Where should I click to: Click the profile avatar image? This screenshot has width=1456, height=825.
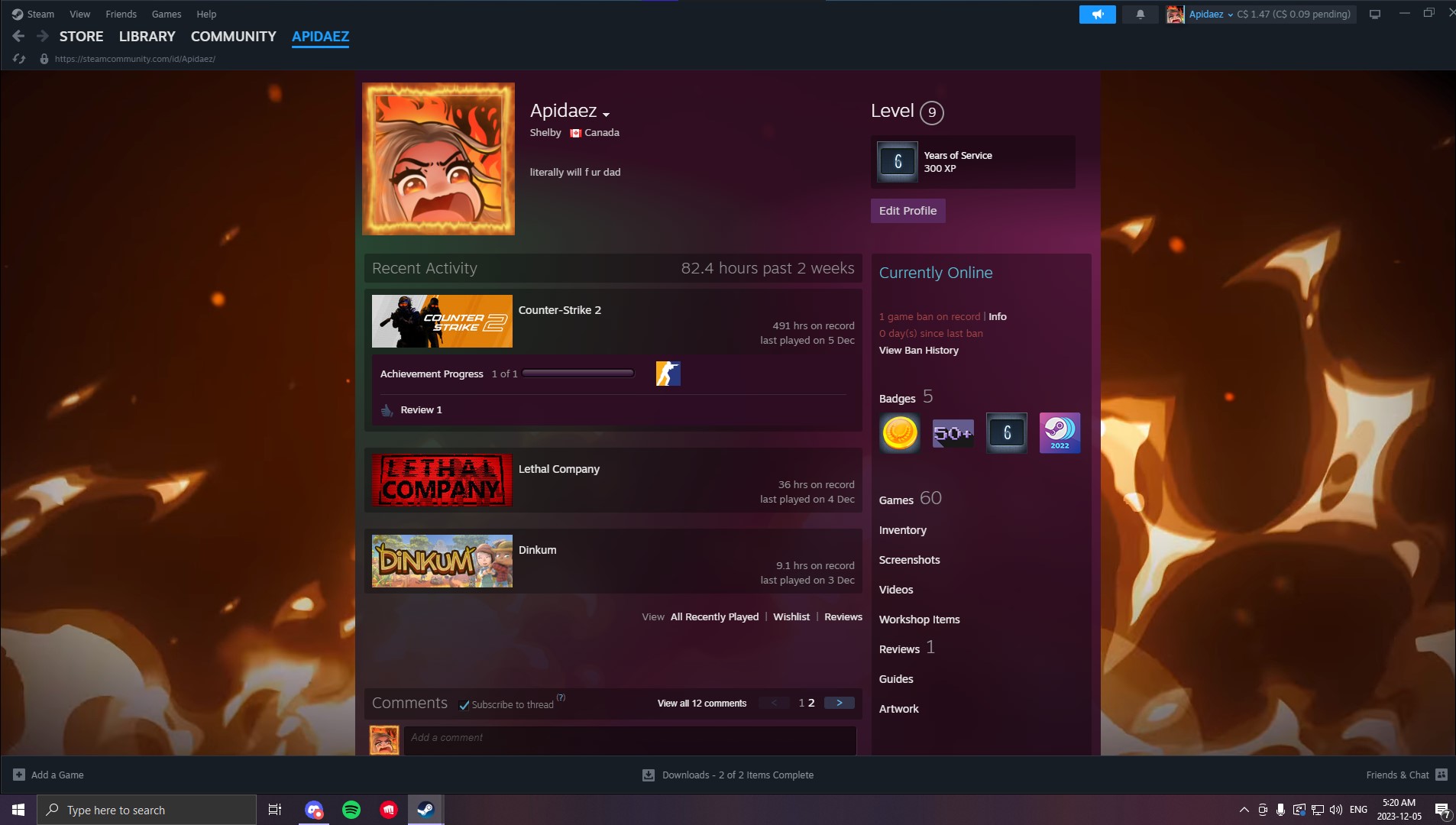pos(438,159)
